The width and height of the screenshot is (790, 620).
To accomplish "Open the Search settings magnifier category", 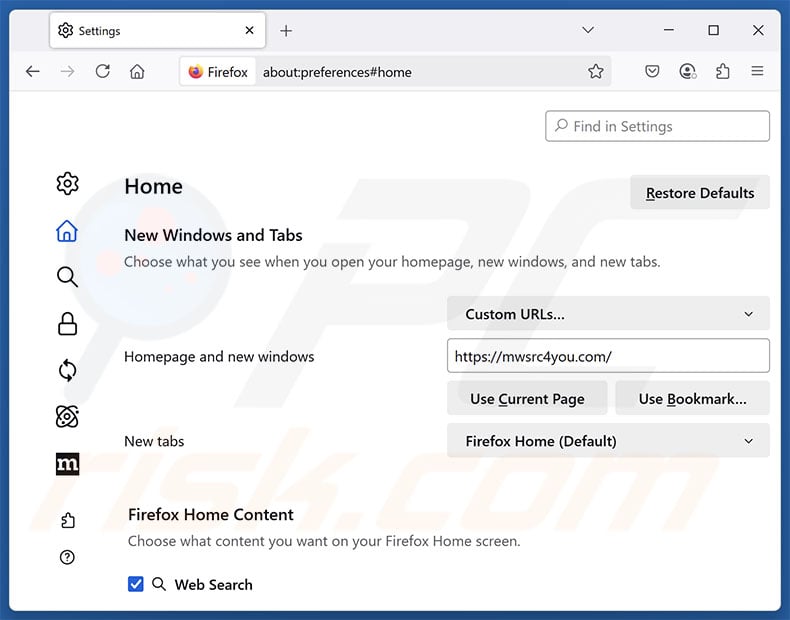I will (67, 277).
